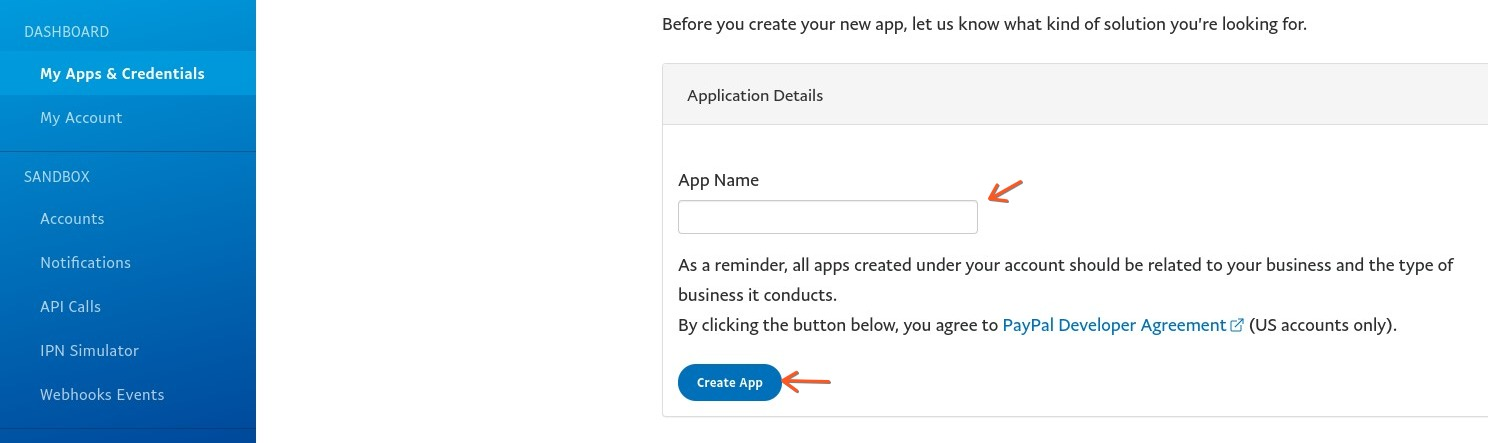Click the "Before you create your new app" text
This screenshot has height=443, width=1488.
click(x=984, y=24)
